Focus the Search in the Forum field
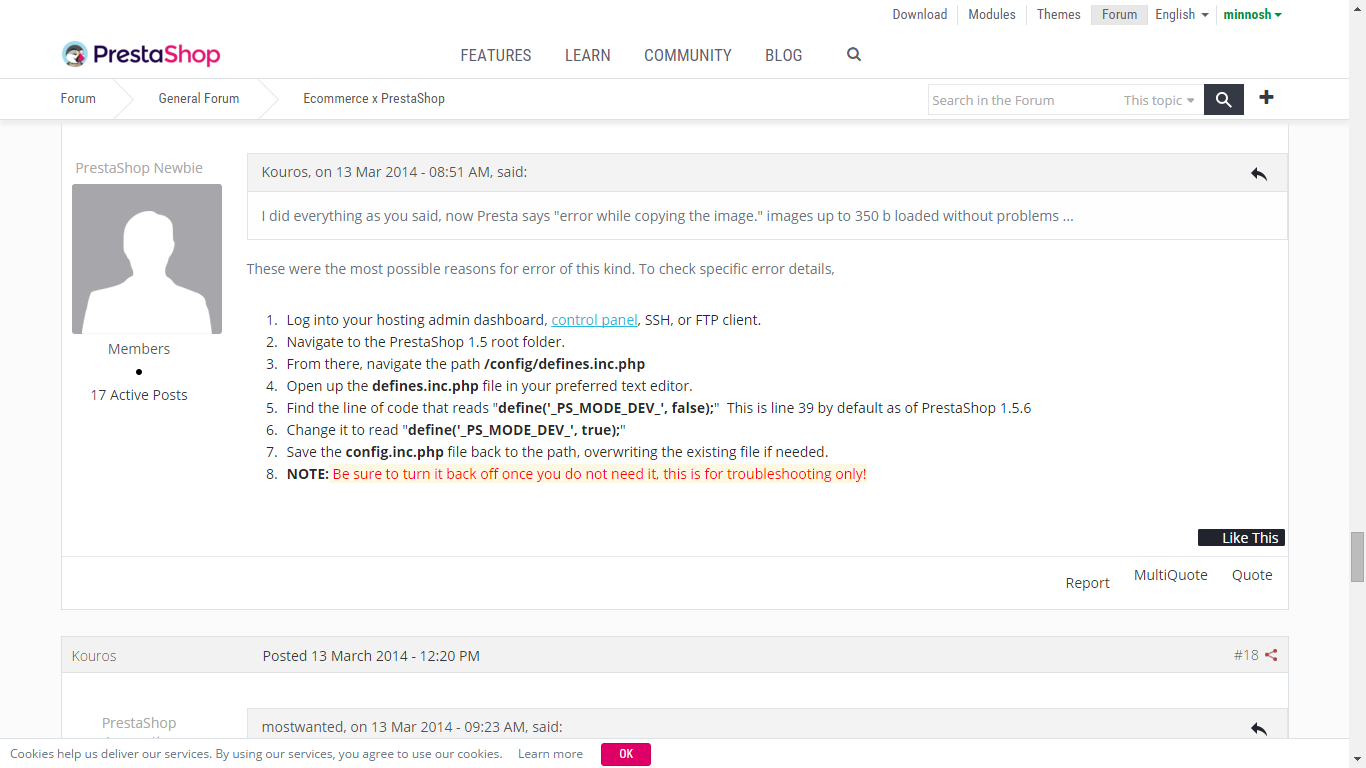 [x=1022, y=100]
